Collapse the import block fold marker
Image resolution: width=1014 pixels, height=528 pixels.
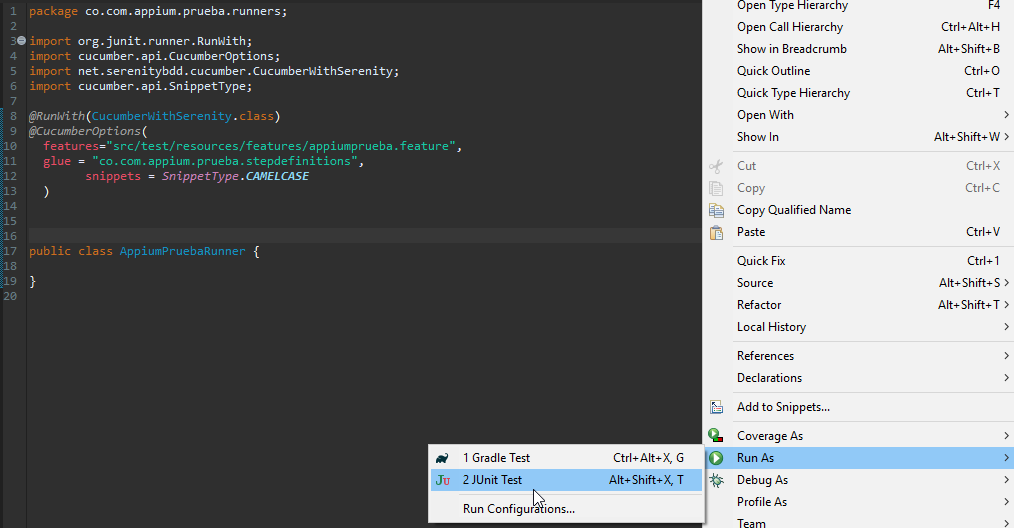coord(22,41)
